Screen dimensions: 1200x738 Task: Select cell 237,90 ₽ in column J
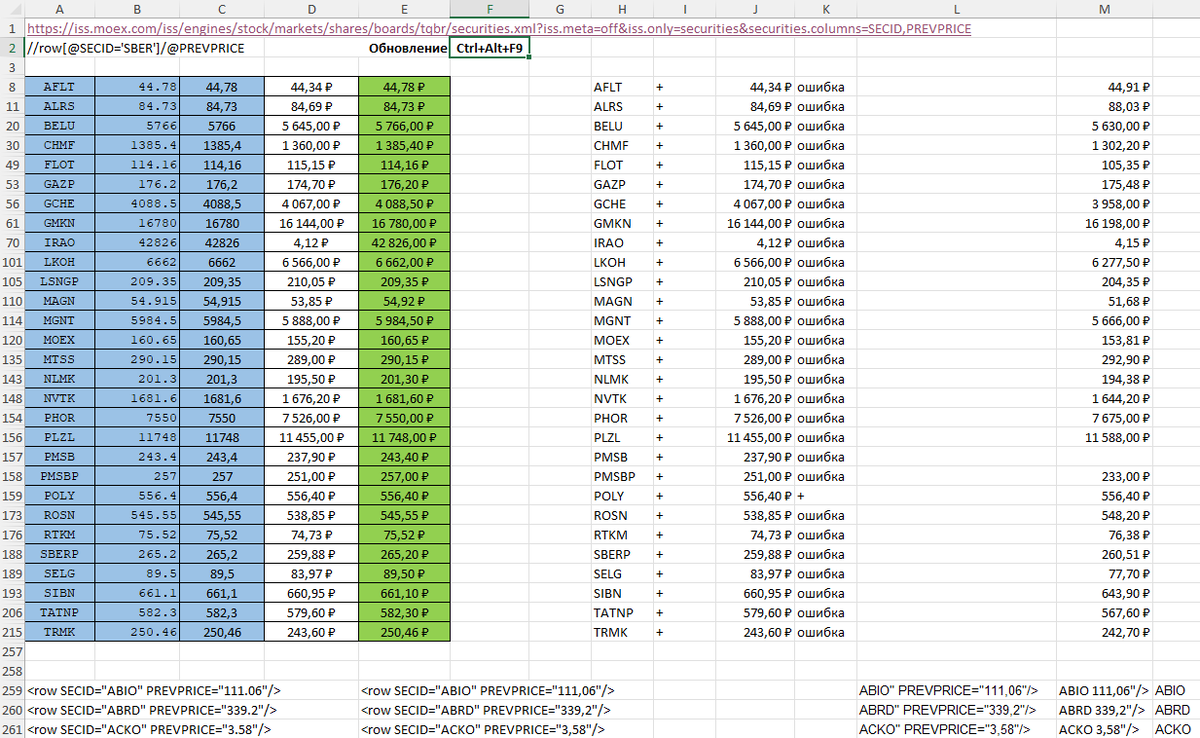pos(756,458)
